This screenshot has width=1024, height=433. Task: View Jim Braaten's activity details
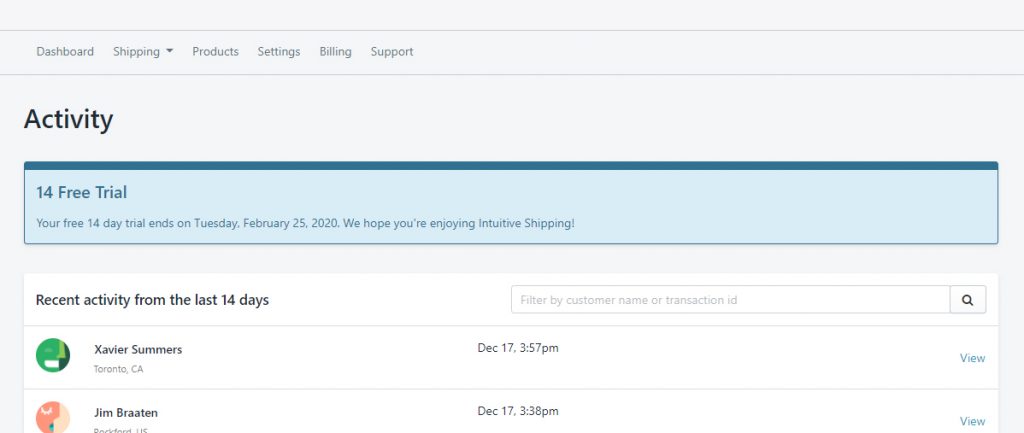coord(972,421)
